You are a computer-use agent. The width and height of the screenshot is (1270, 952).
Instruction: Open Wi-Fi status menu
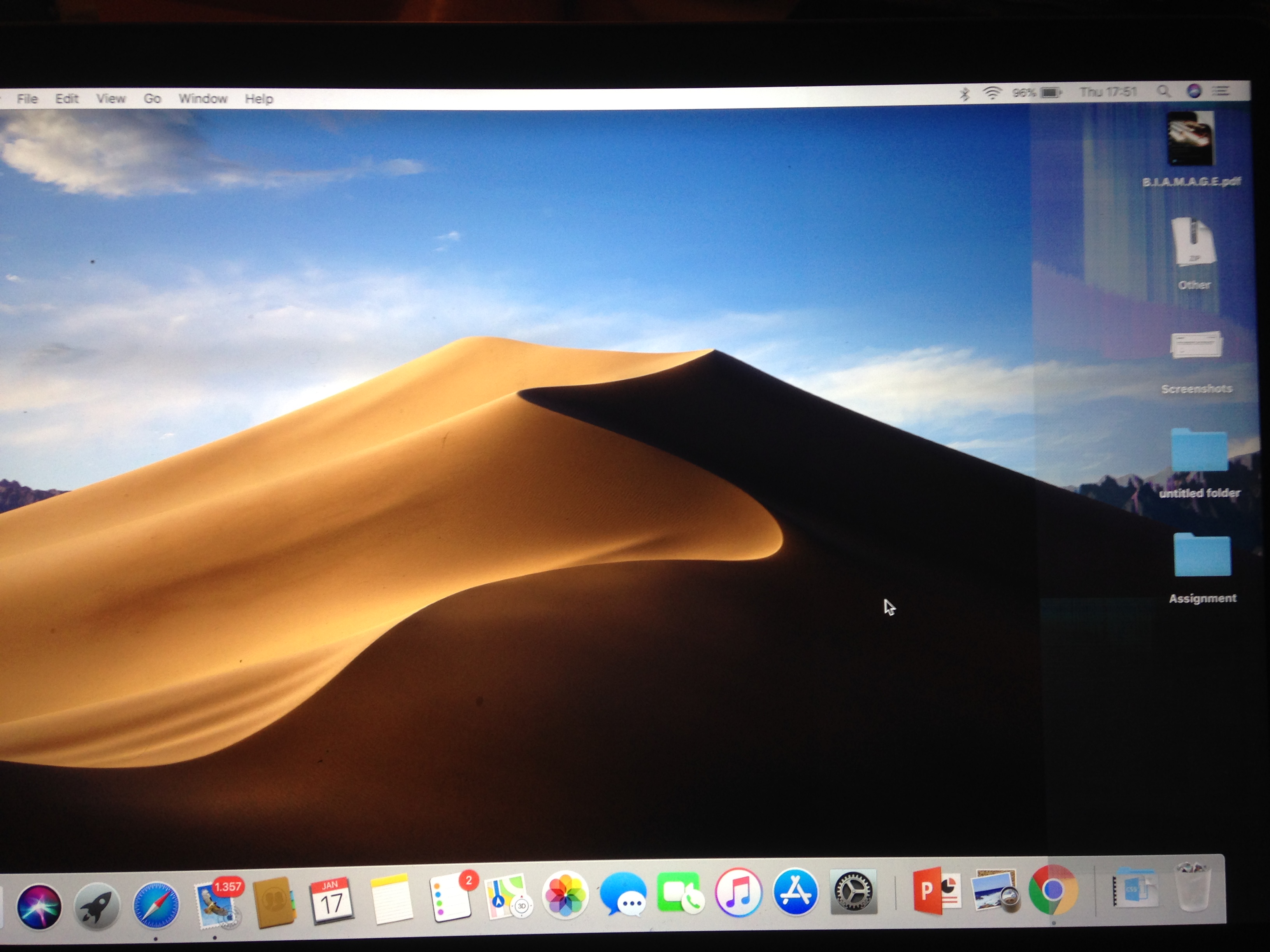point(991,93)
